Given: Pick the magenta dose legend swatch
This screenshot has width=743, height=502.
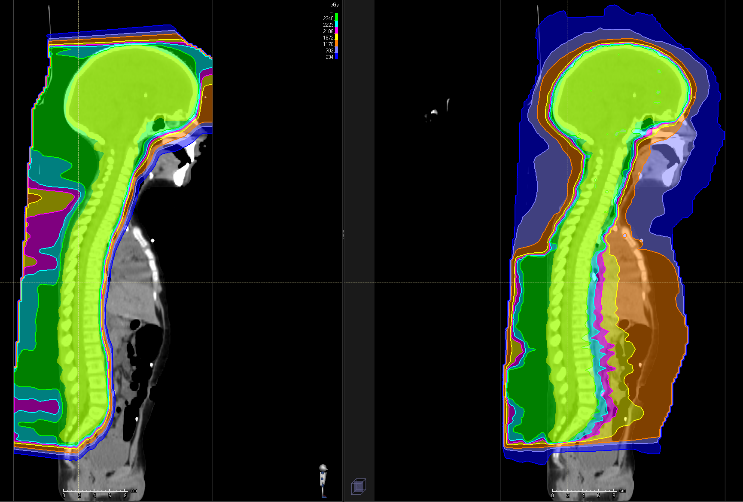Looking at the screenshot, I should click(x=336, y=31).
